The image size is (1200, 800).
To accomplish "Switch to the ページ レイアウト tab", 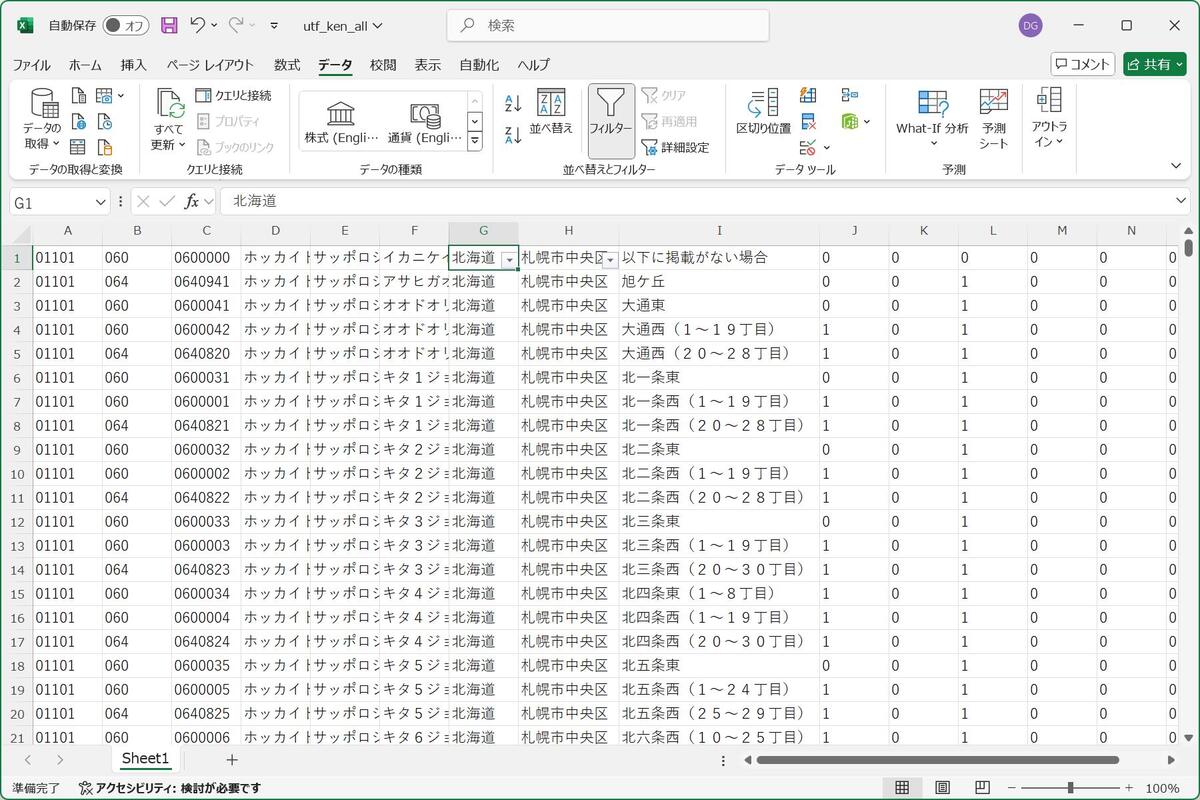I will pyautogui.click(x=210, y=65).
